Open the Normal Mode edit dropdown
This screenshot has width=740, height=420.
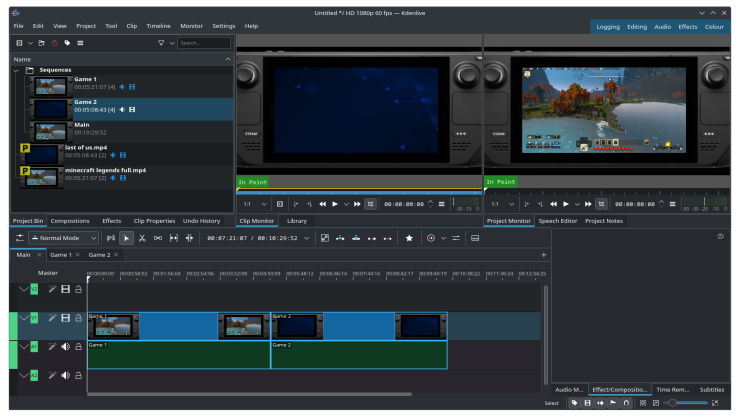point(64,238)
